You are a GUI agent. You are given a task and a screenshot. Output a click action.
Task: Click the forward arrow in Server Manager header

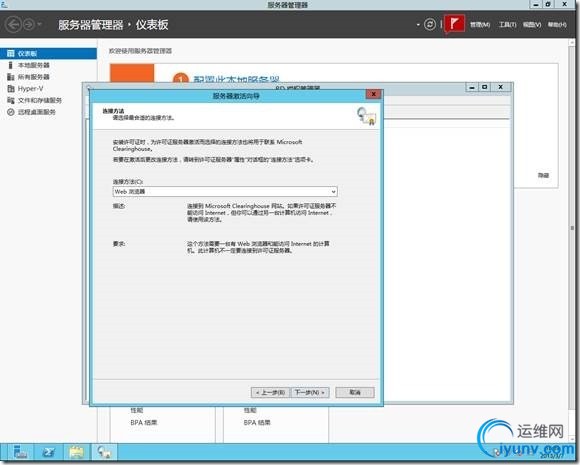tap(28, 25)
